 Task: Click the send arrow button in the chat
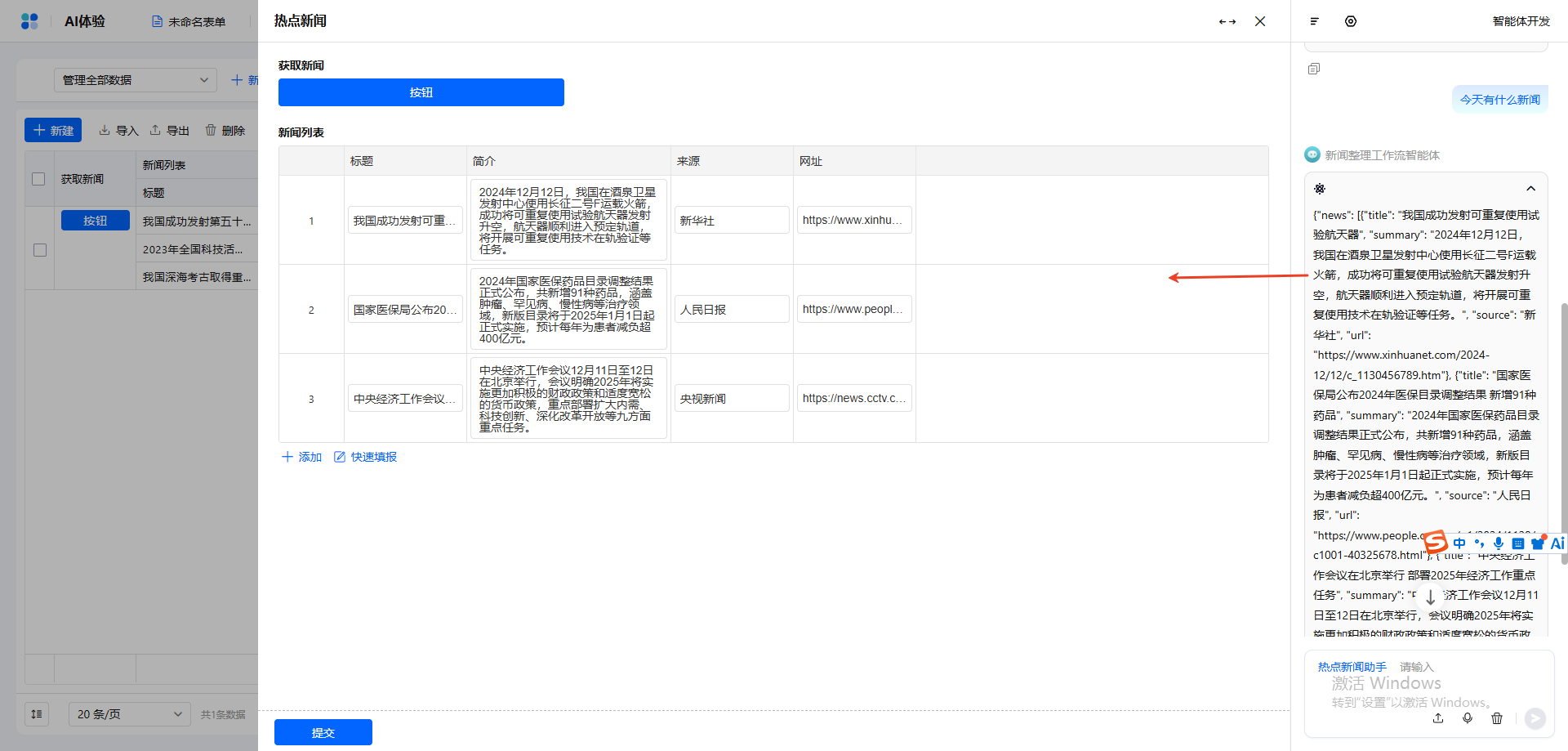tap(1535, 718)
